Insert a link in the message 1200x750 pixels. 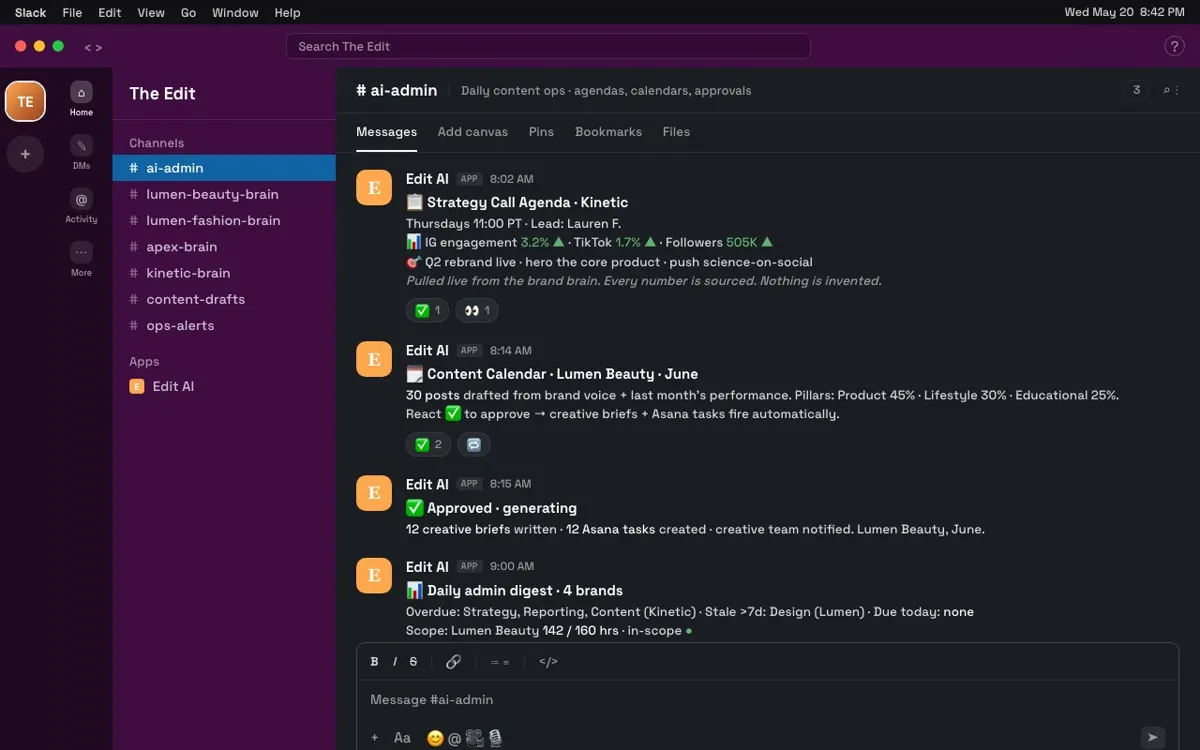pyautogui.click(x=453, y=662)
